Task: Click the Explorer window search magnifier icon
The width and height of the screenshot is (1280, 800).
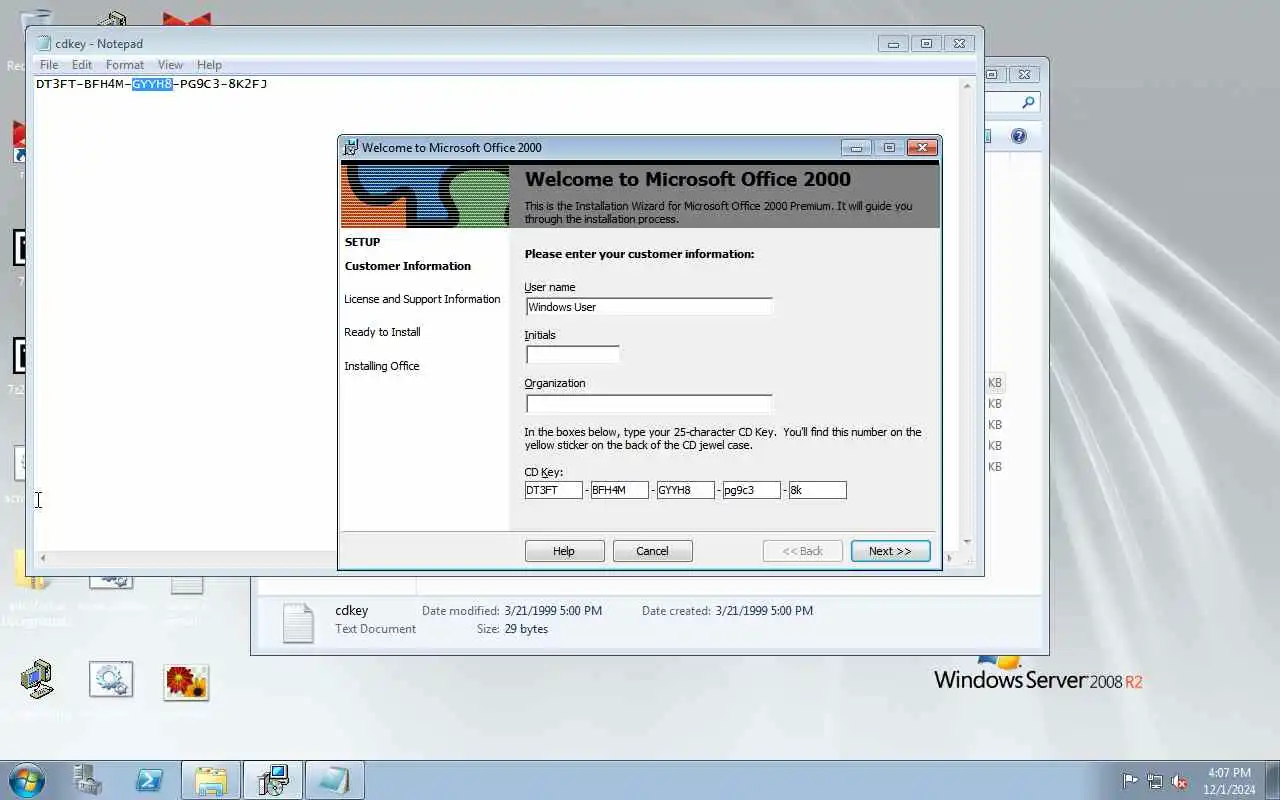Action: click(x=1028, y=102)
